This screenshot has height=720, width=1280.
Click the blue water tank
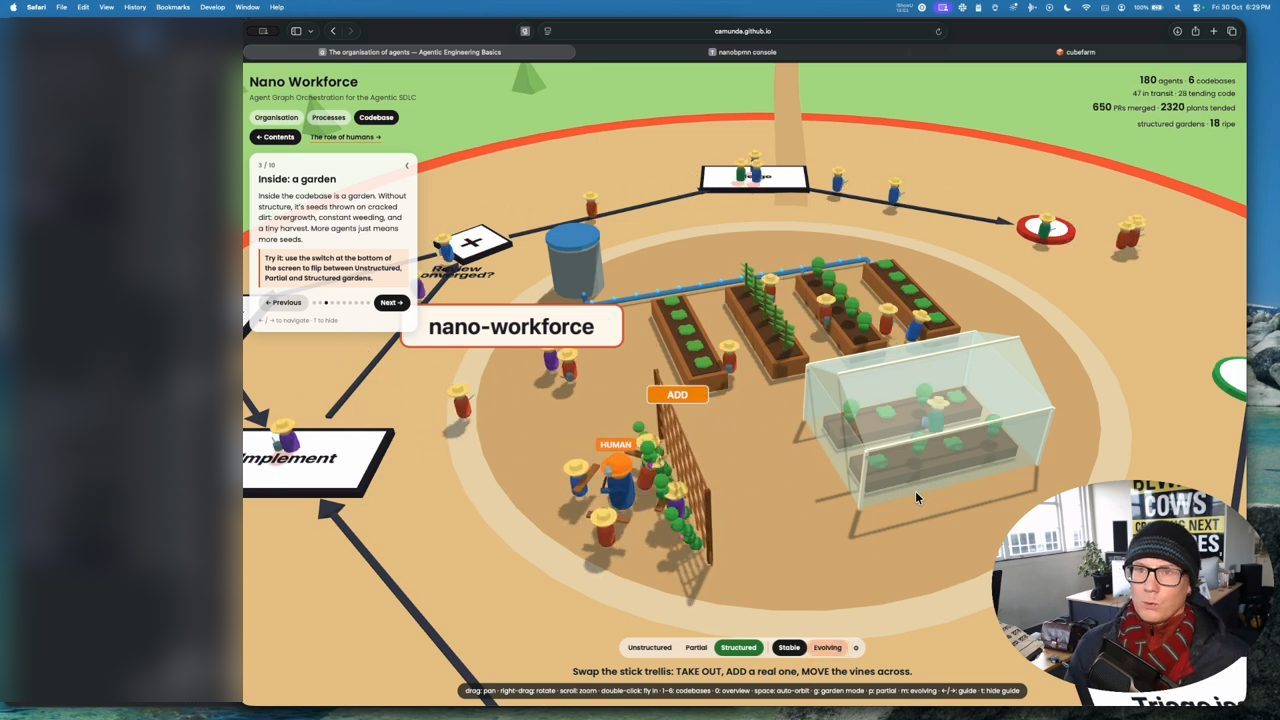click(x=573, y=260)
